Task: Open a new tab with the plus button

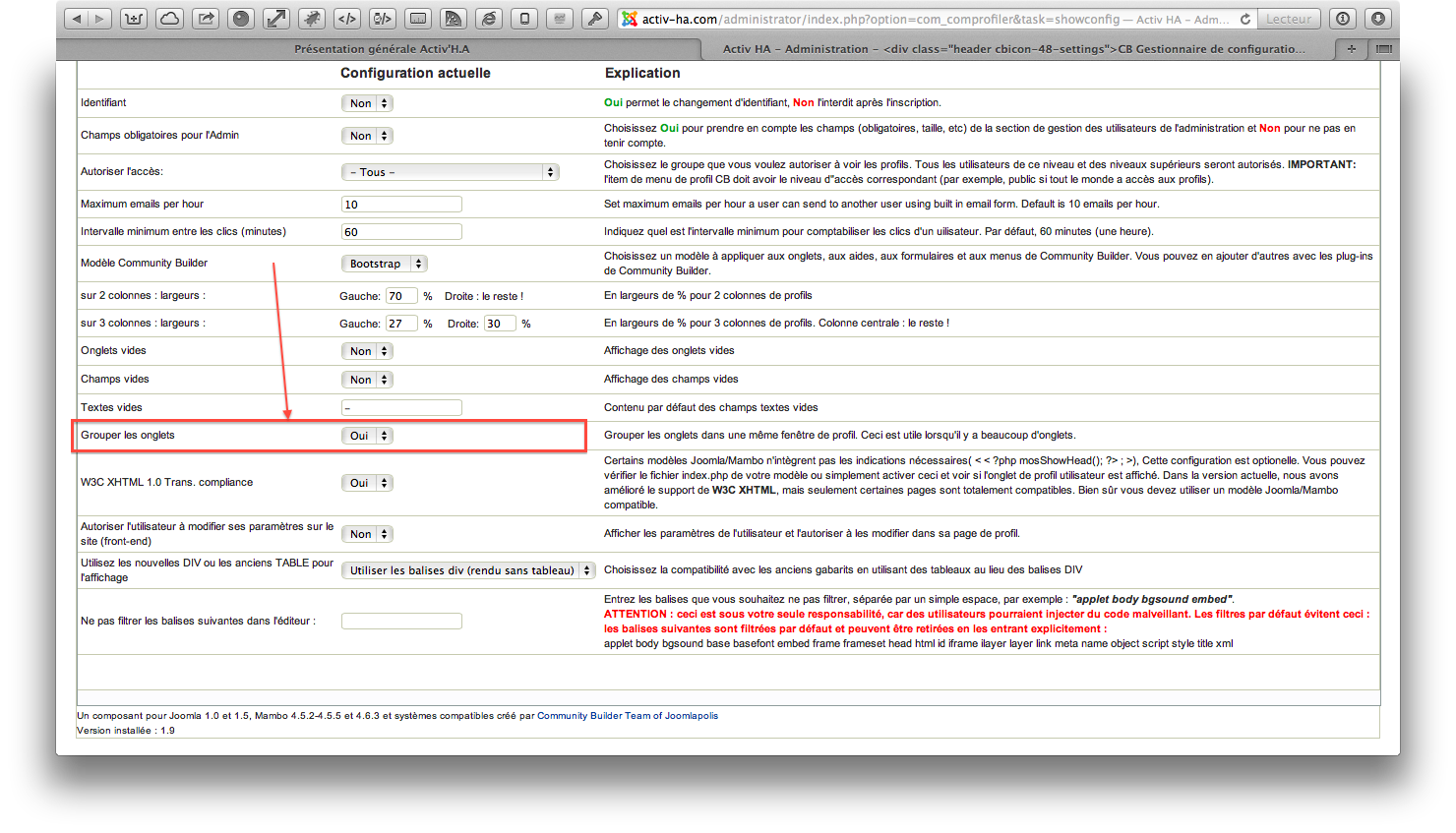Action: click(x=1352, y=48)
